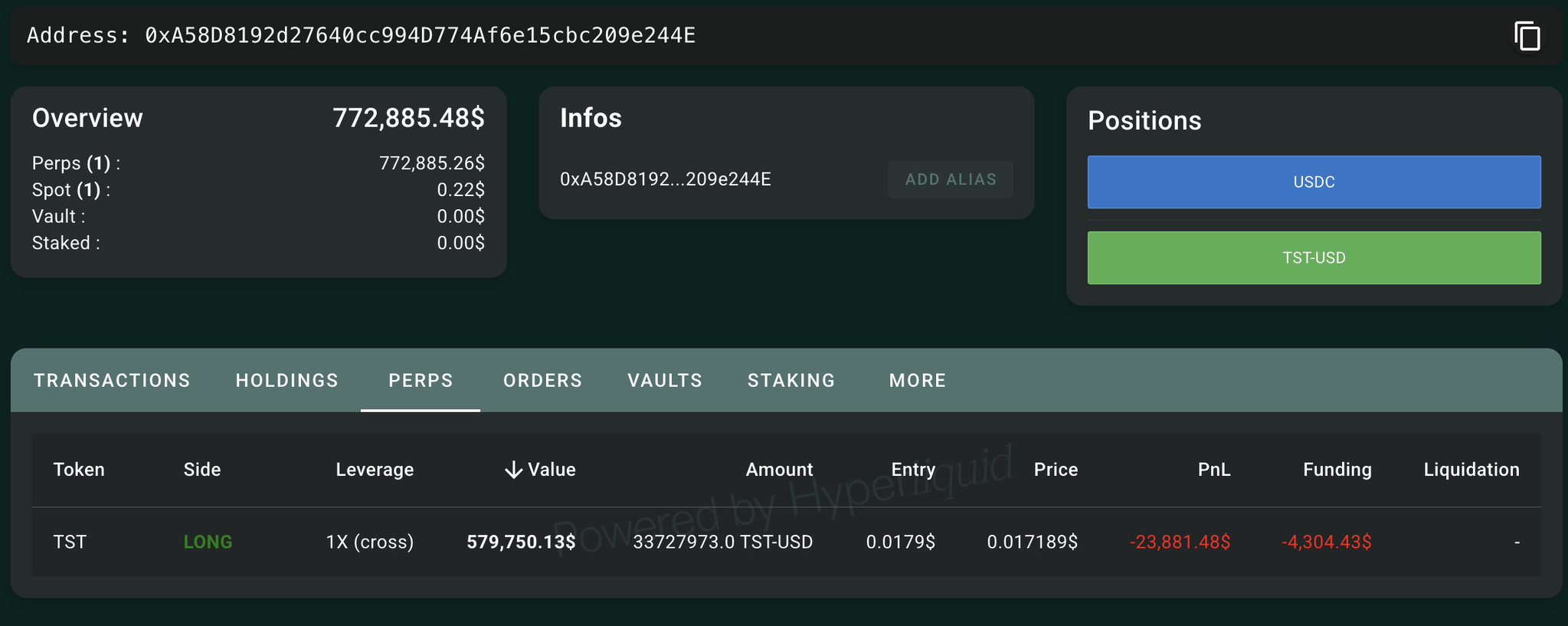Select the PERPS tab
Viewport: 1568px width, 626px height.
tap(421, 381)
